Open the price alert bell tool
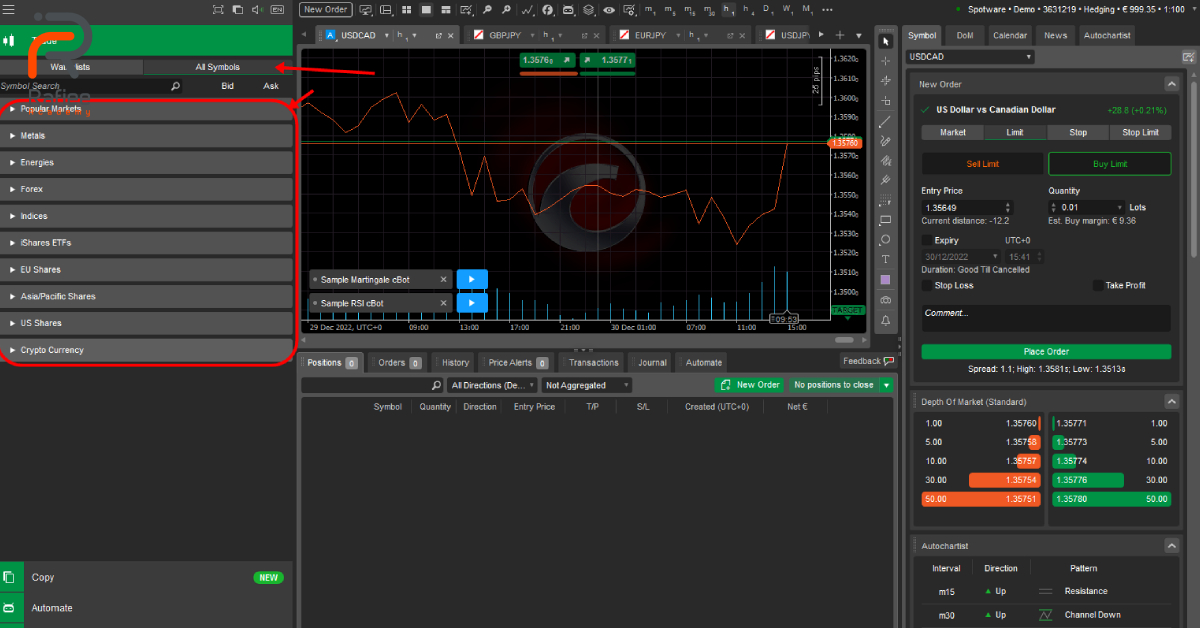 (885, 320)
